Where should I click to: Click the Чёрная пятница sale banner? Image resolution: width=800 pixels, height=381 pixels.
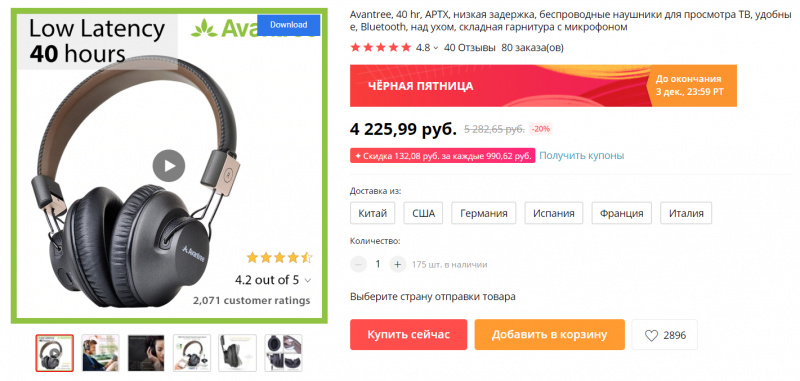pyautogui.click(x=543, y=86)
